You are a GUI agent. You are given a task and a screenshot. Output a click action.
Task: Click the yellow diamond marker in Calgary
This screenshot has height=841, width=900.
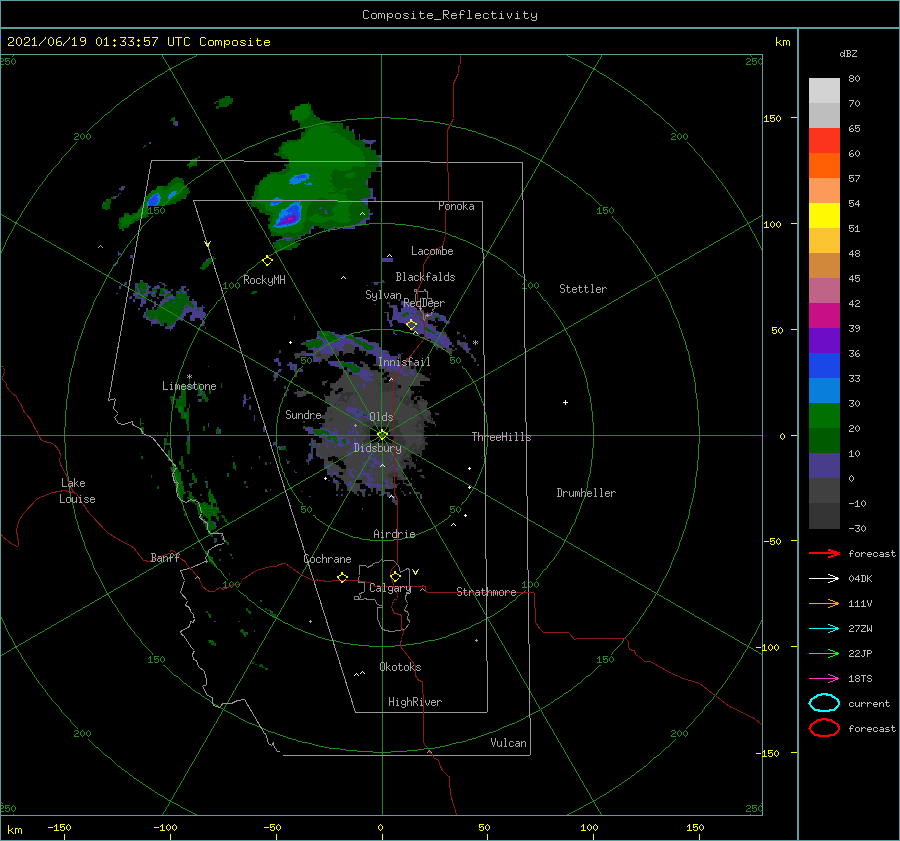[395, 576]
